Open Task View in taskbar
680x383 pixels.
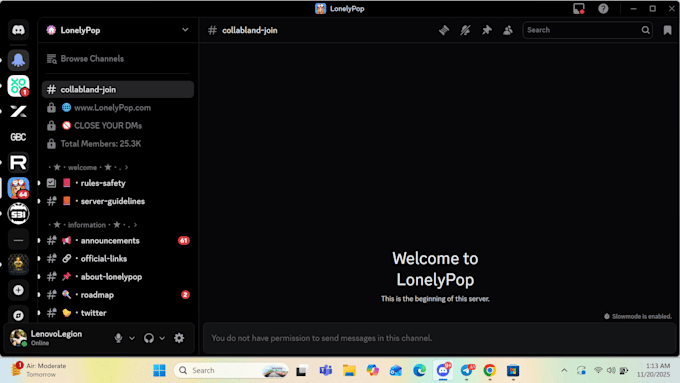coord(302,370)
